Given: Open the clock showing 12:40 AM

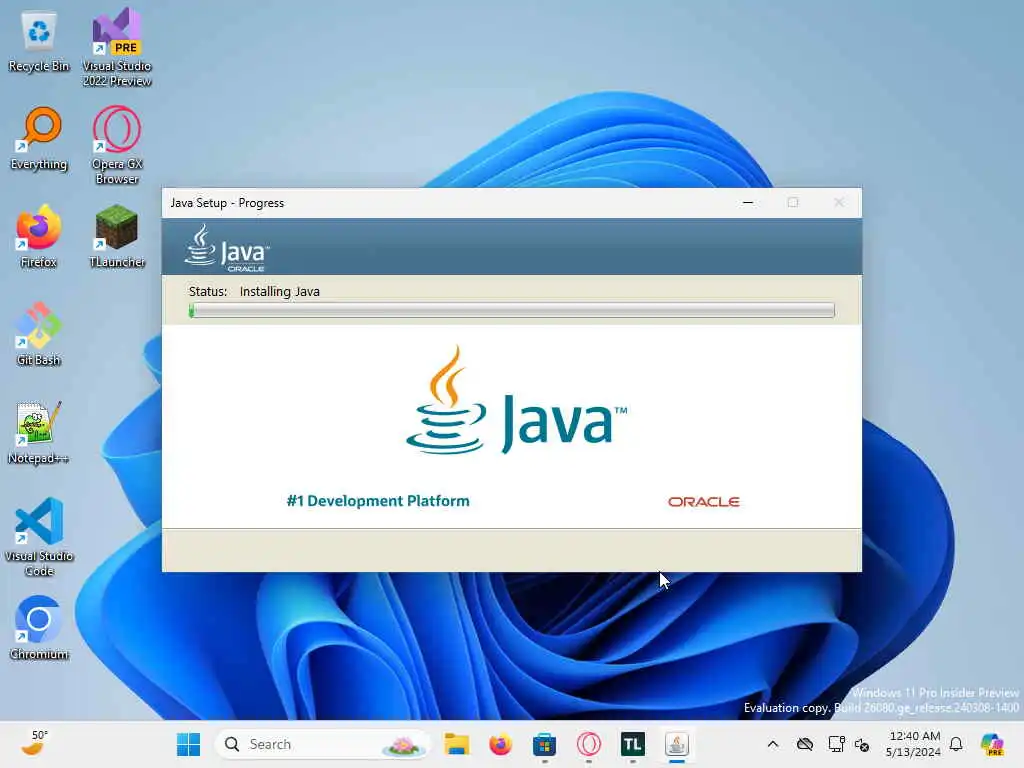Looking at the screenshot, I should [x=914, y=744].
